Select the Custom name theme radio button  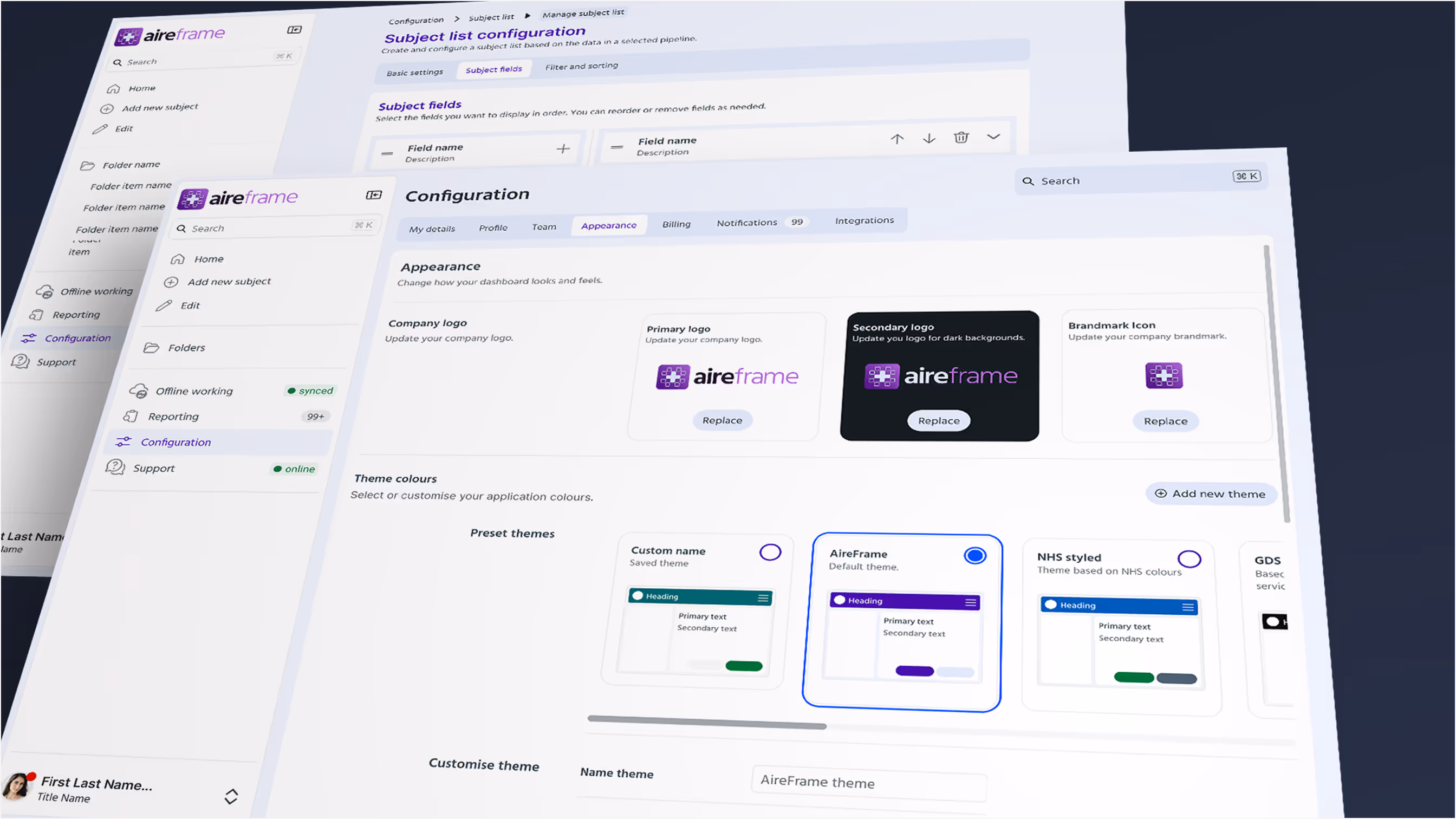tap(770, 552)
